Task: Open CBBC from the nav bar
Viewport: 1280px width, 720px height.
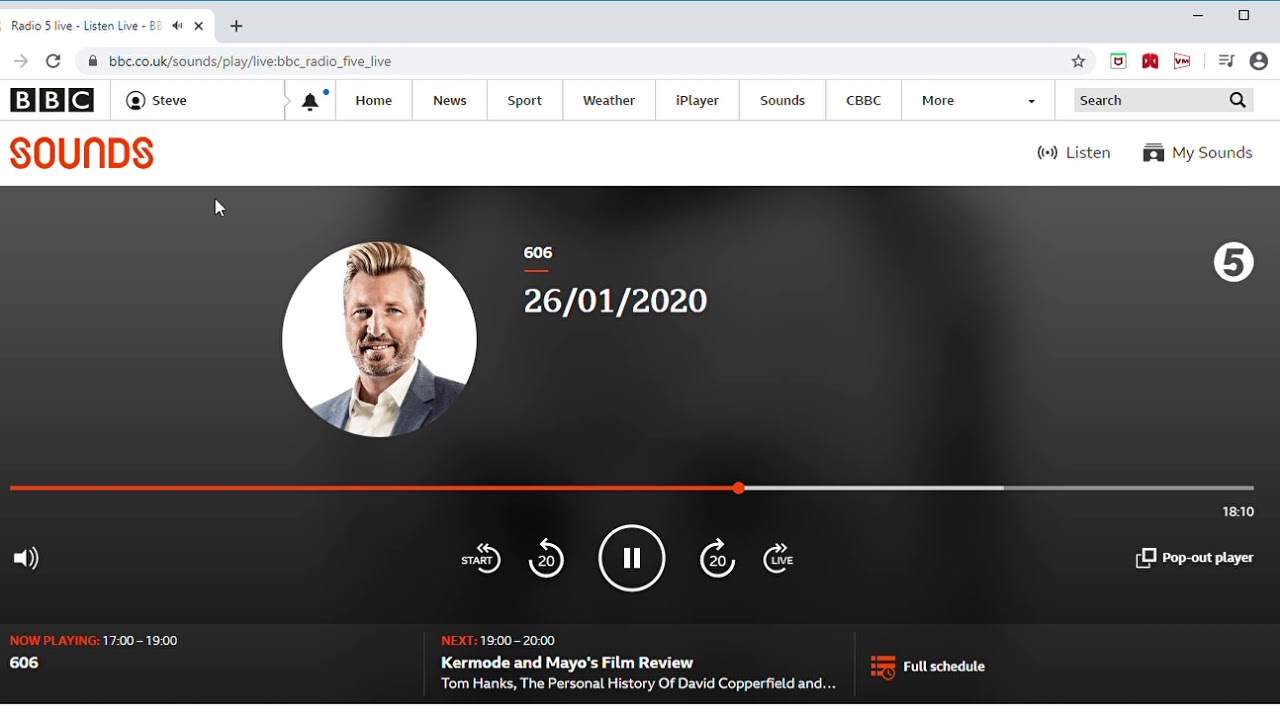Action: [864, 100]
